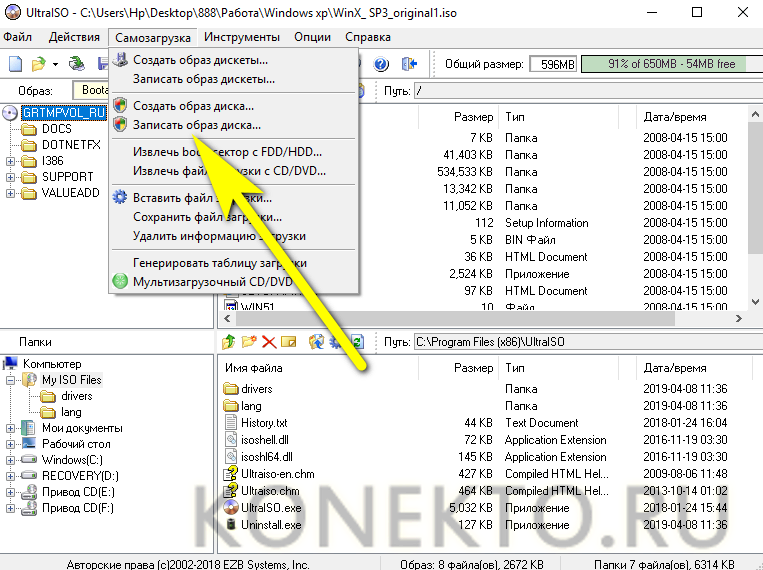Expand the Windows(C:) drive node

[10, 460]
